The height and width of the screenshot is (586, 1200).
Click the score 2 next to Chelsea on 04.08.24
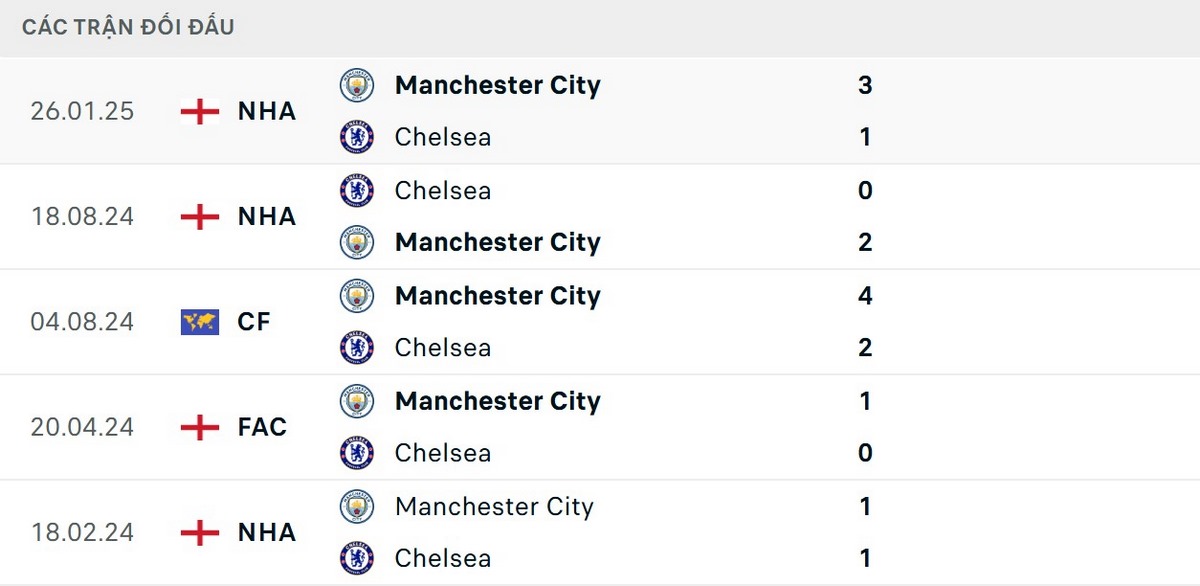click(x=865, y=348)
